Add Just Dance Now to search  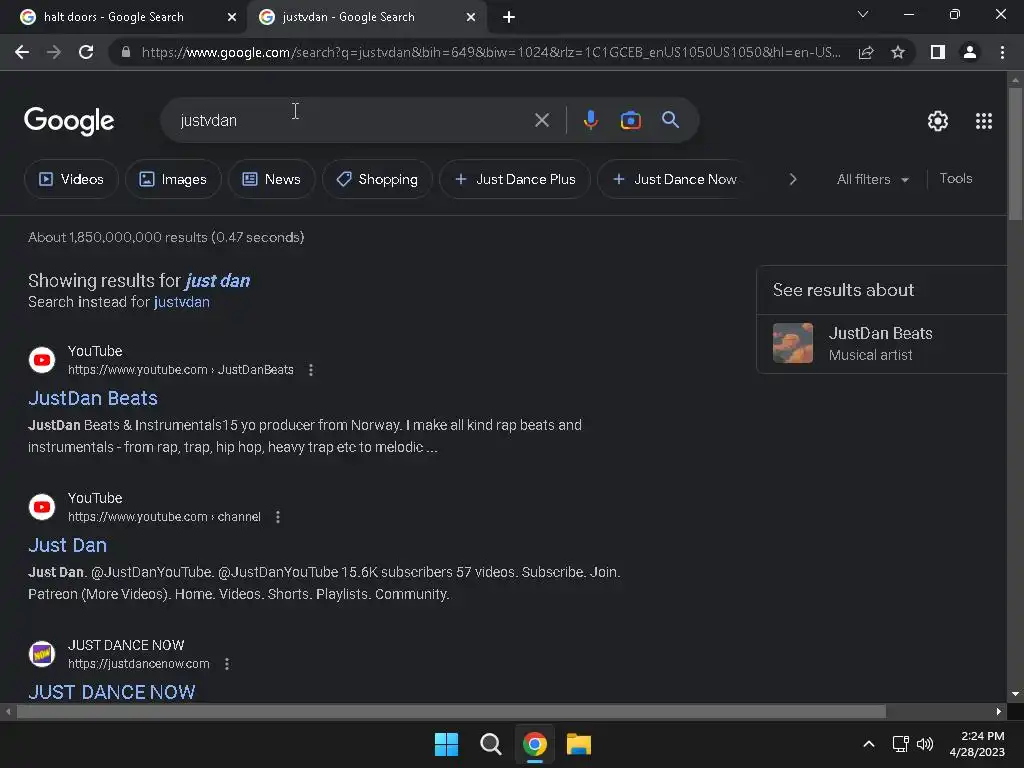tap(675, 179)
